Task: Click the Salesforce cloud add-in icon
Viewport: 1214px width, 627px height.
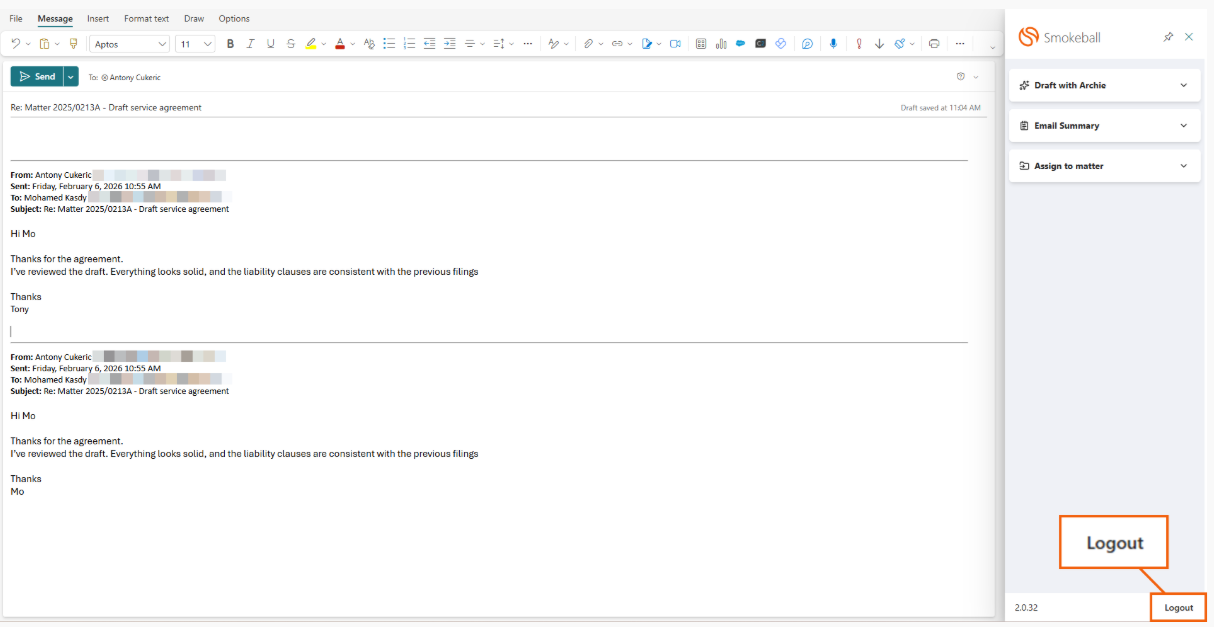Action: coord(741,44)
